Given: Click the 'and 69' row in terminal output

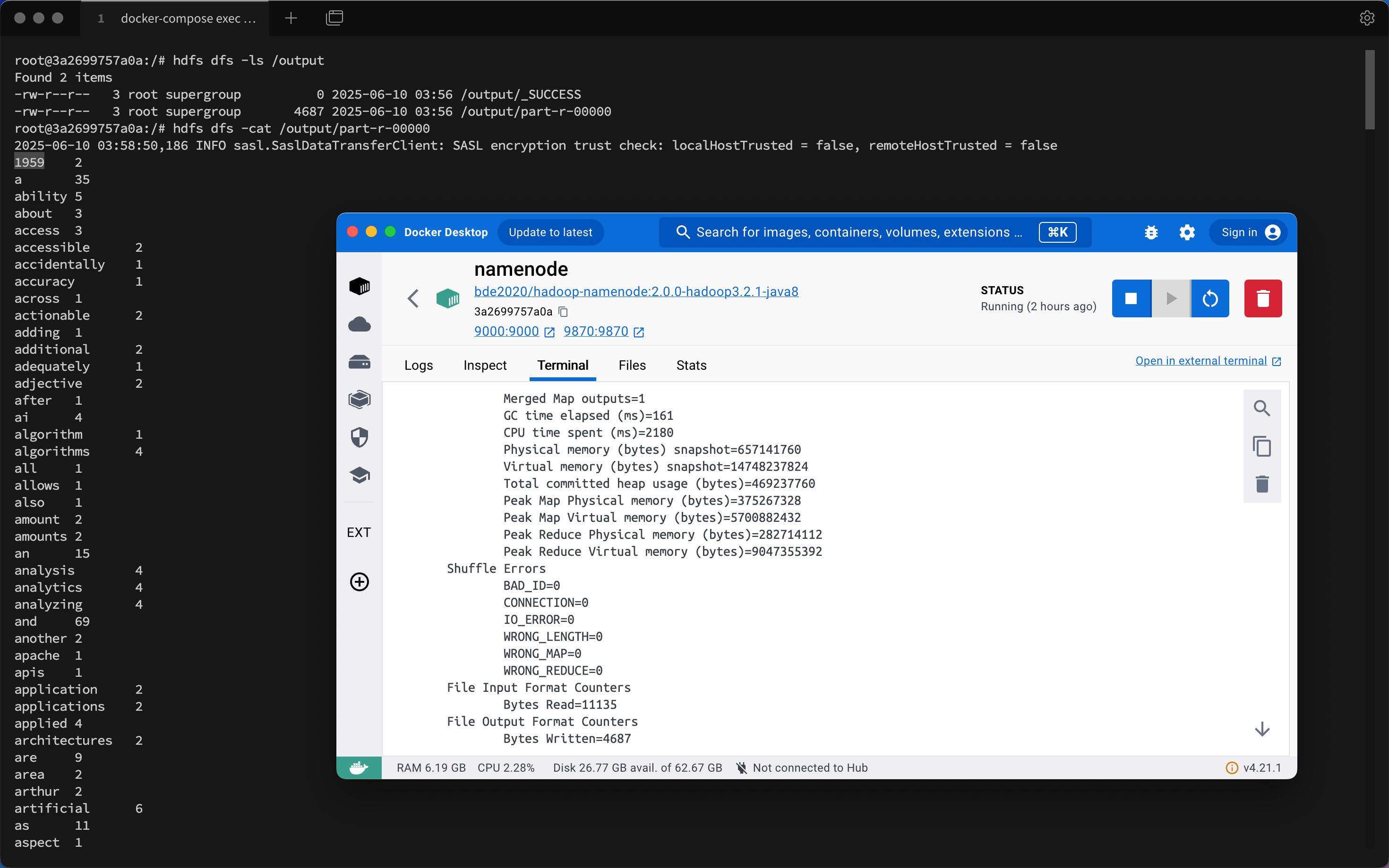Looking at the screenshot, I should pos(51,621).
